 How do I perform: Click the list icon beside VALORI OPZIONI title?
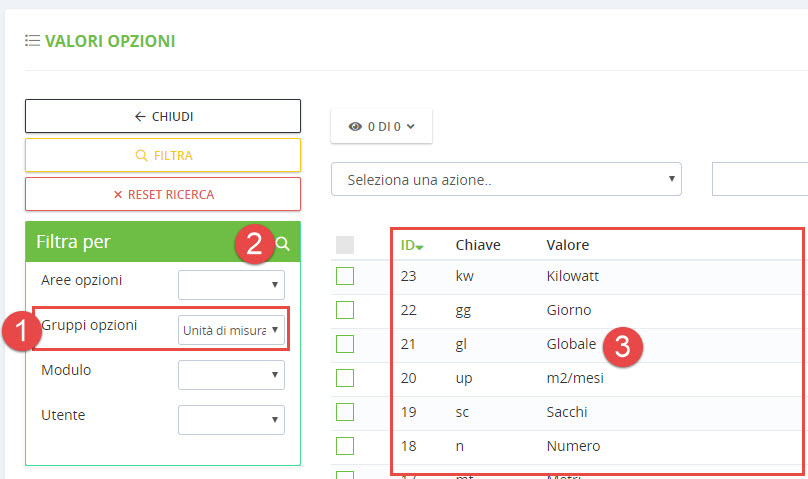(x=32, y=41)
